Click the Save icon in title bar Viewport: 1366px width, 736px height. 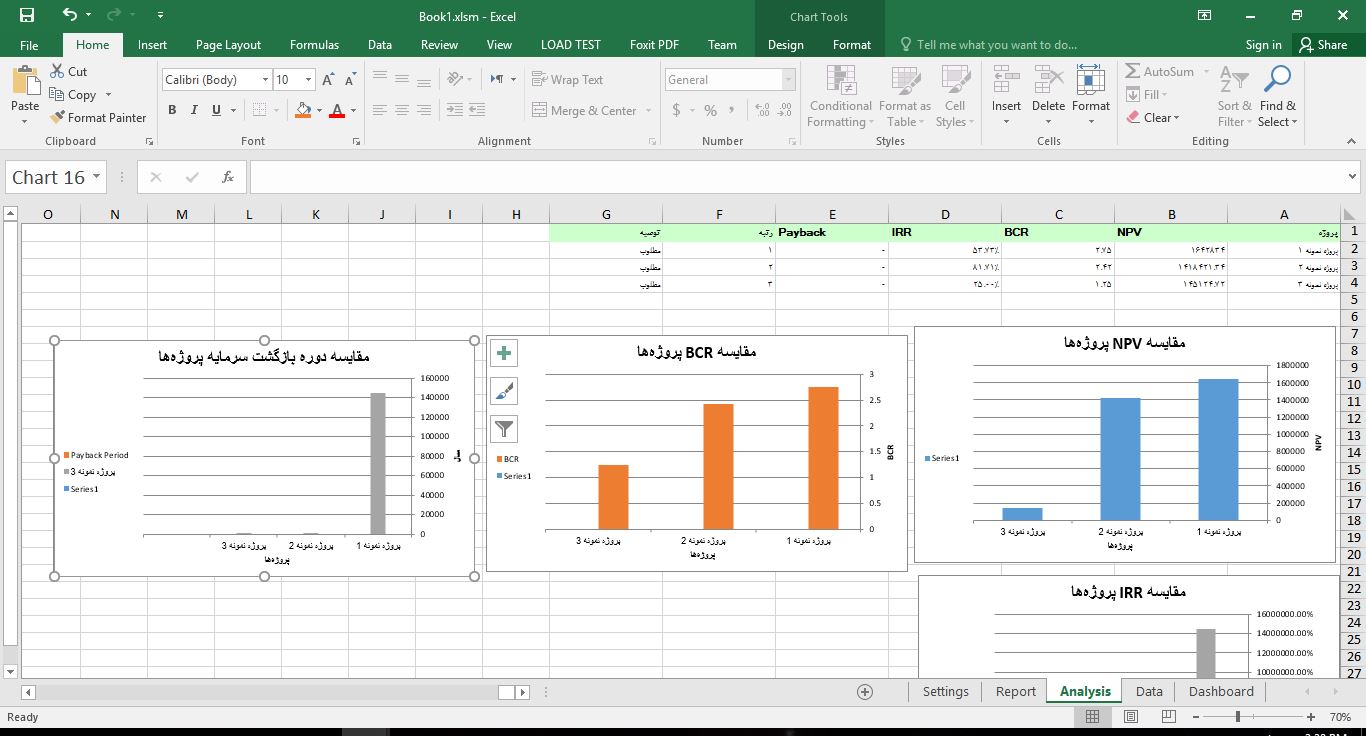(x=27, y=15)
